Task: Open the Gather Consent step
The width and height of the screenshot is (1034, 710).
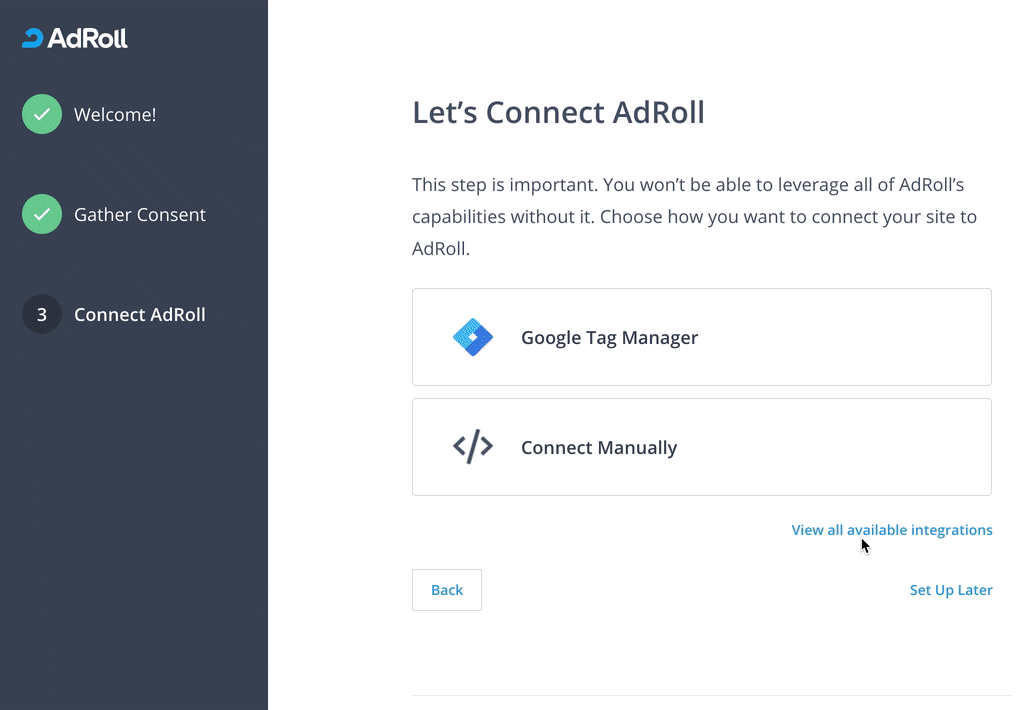Action: [140, 215]
